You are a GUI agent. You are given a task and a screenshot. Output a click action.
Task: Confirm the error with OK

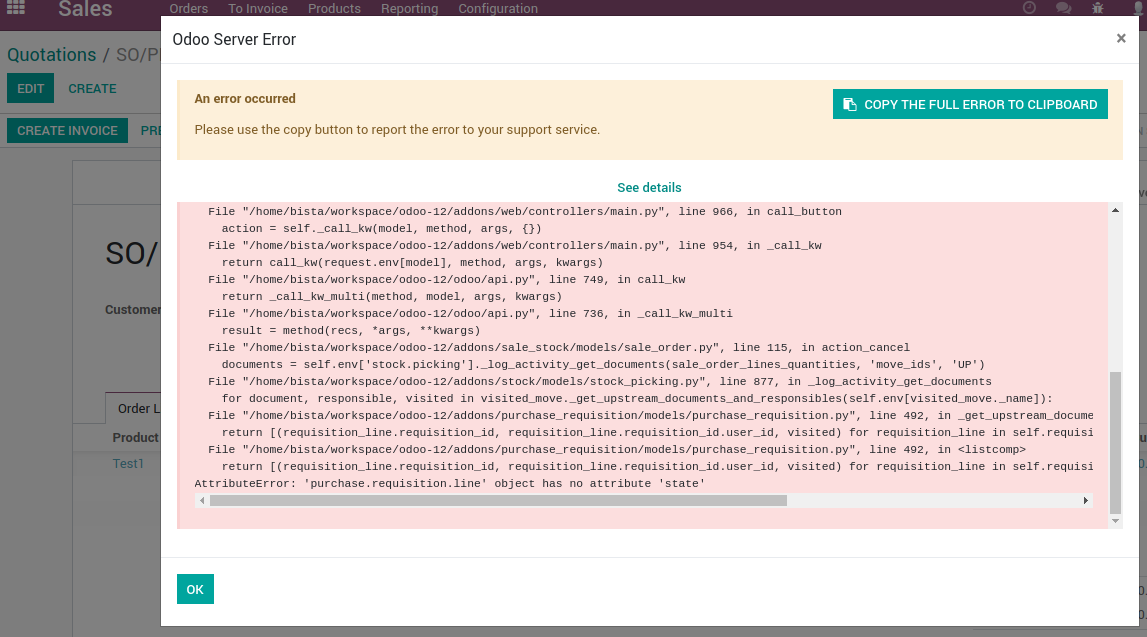[x=195, y=589]
